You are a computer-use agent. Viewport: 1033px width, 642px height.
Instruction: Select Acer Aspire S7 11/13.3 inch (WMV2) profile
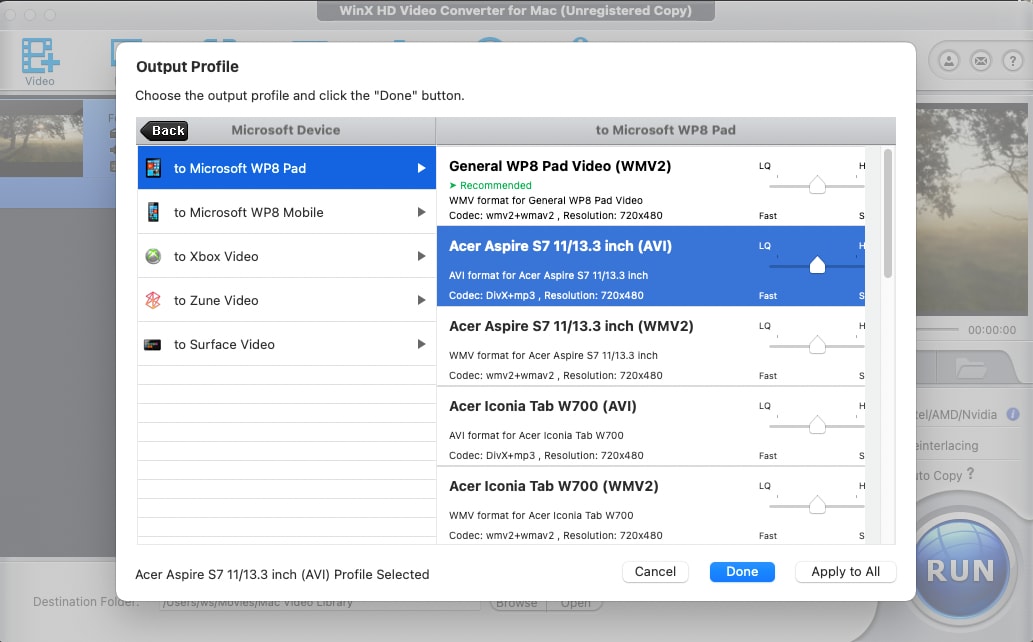[651, 346]
